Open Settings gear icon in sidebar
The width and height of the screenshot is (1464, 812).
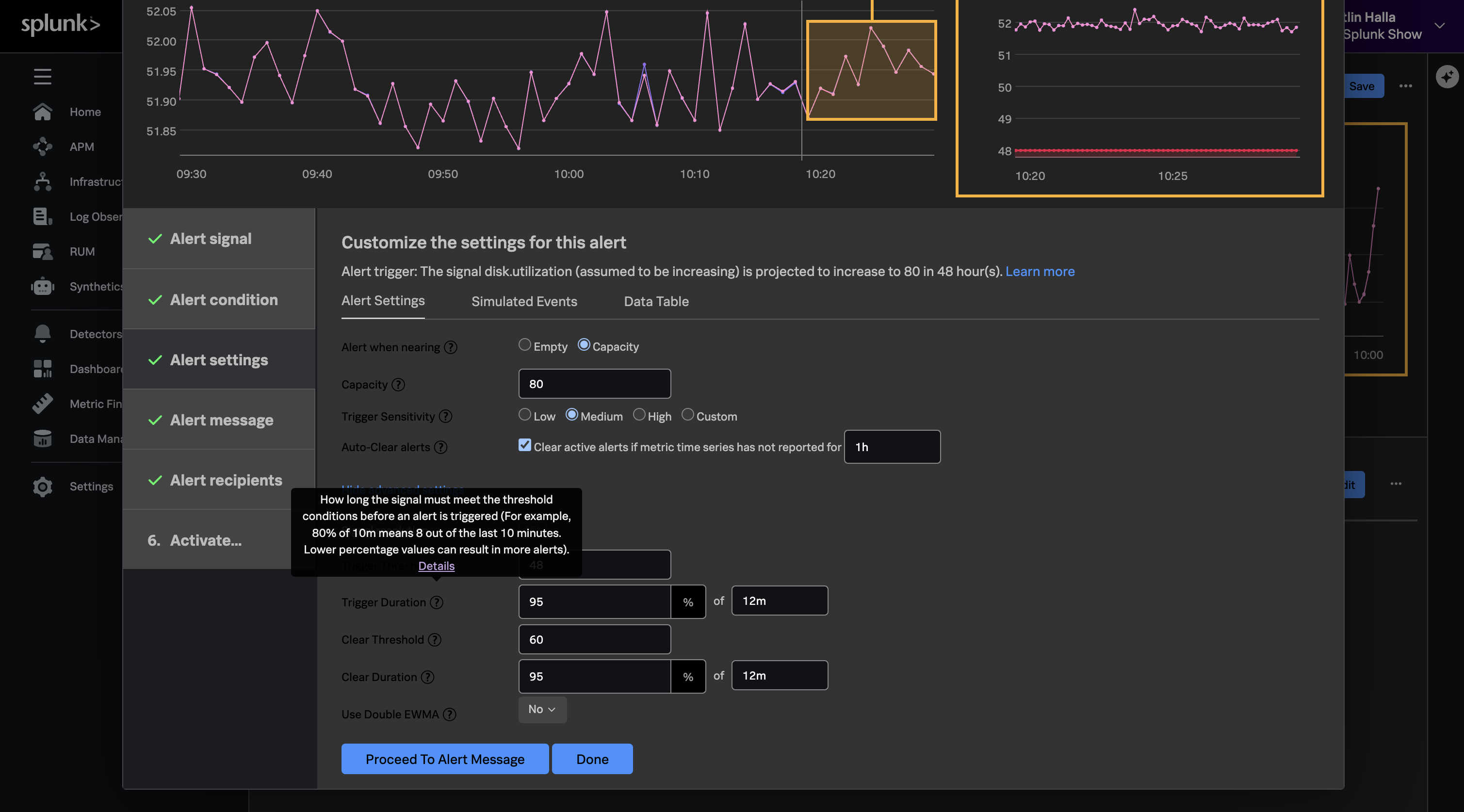43,487
